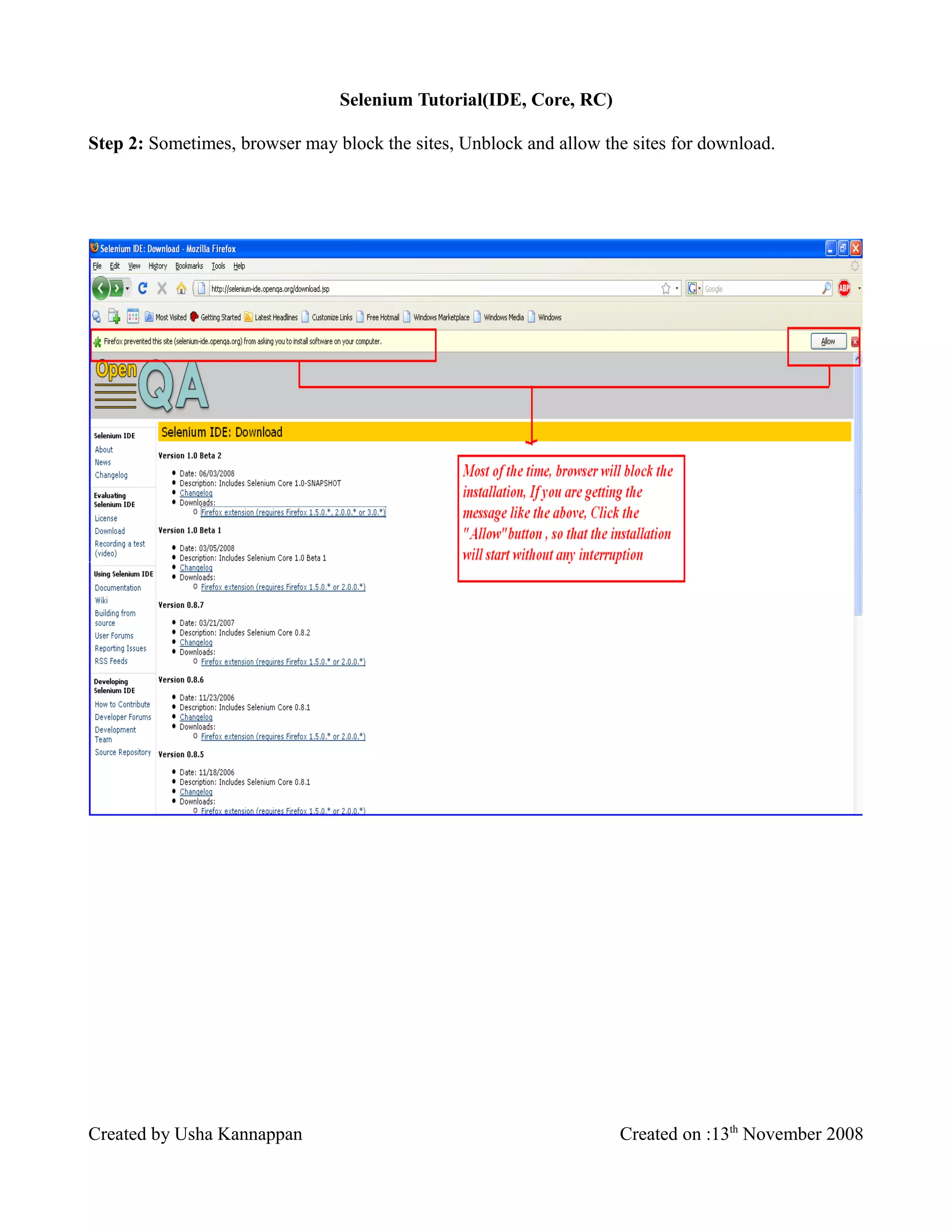Open the View menu
This screenshot has width=952, height=1232.
(x=134, y=265)
